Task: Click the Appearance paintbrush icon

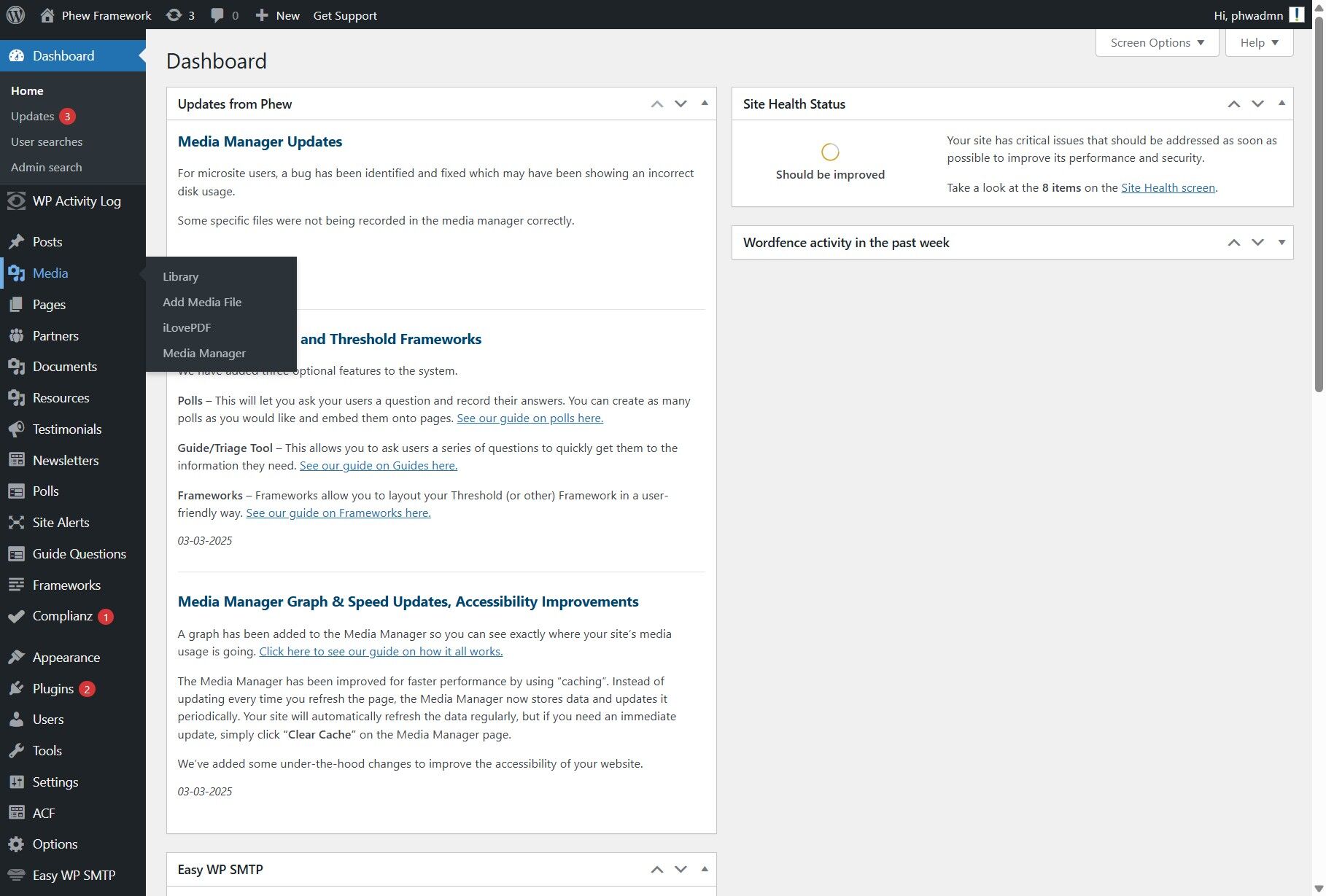Action: (x=16, y=658)
